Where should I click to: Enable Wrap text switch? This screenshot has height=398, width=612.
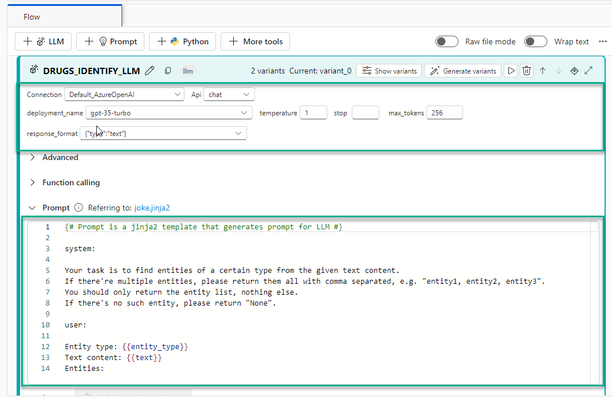pos(535,41)
